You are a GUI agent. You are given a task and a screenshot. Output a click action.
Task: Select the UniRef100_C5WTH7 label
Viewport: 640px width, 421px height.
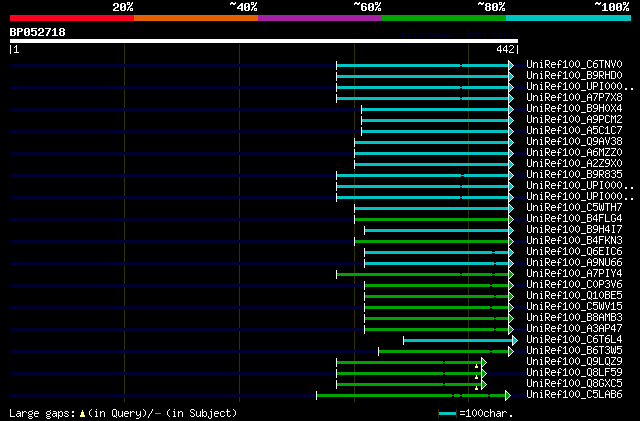click(x=574, y=208)
